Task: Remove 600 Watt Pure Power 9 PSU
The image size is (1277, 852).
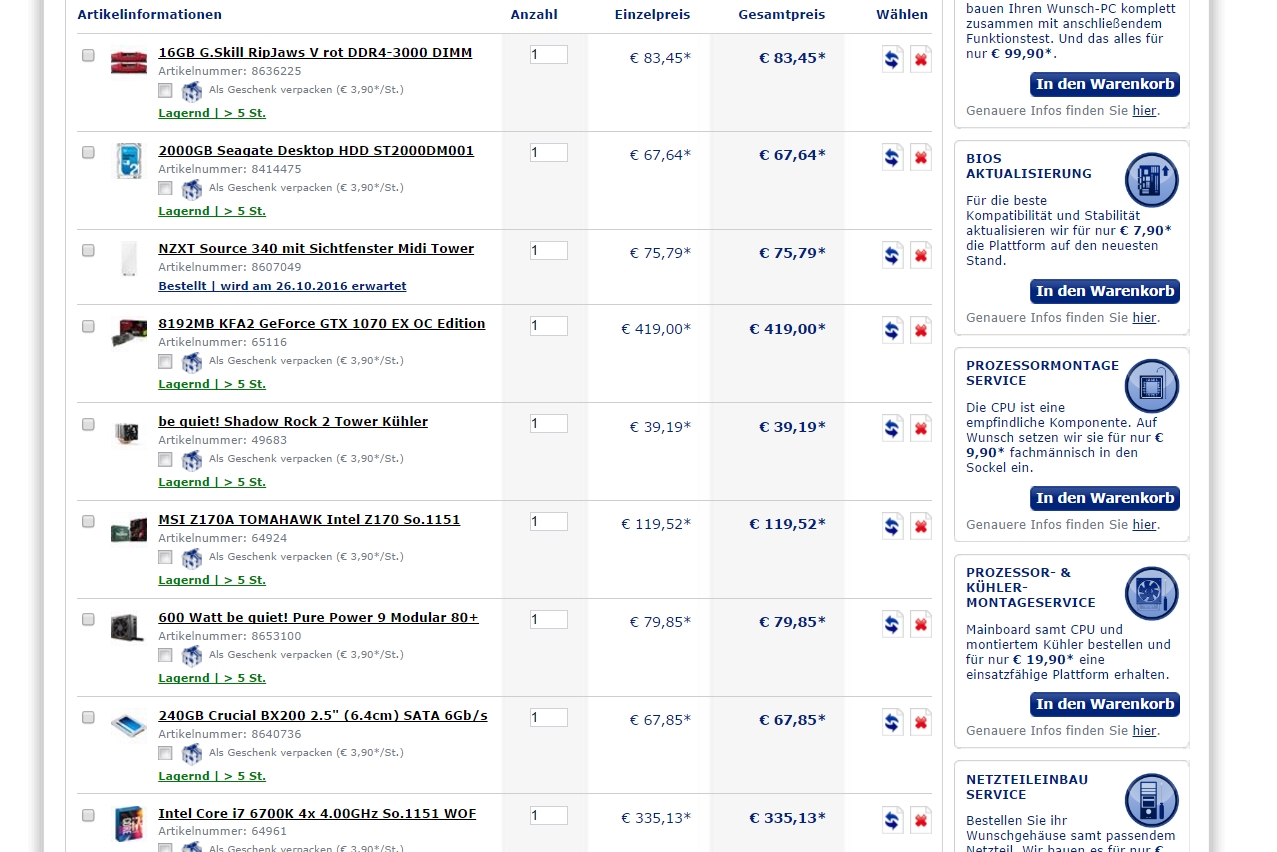Action: 920,624
